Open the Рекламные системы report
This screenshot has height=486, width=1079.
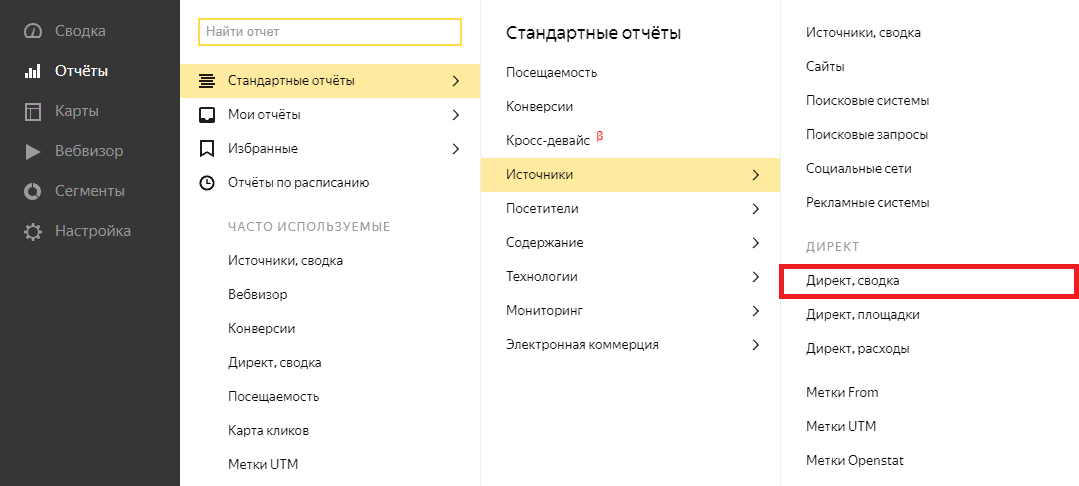coord(868,203)
